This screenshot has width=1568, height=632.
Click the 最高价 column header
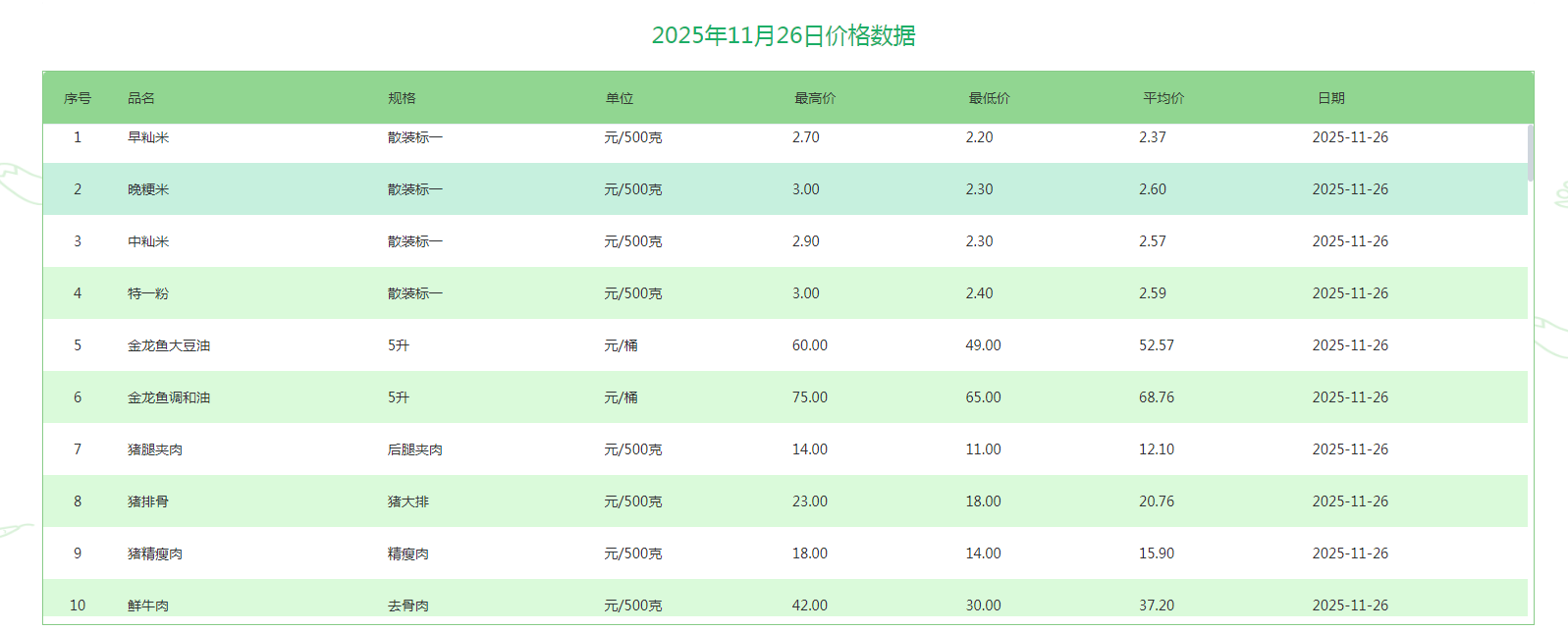click(815, 98)
